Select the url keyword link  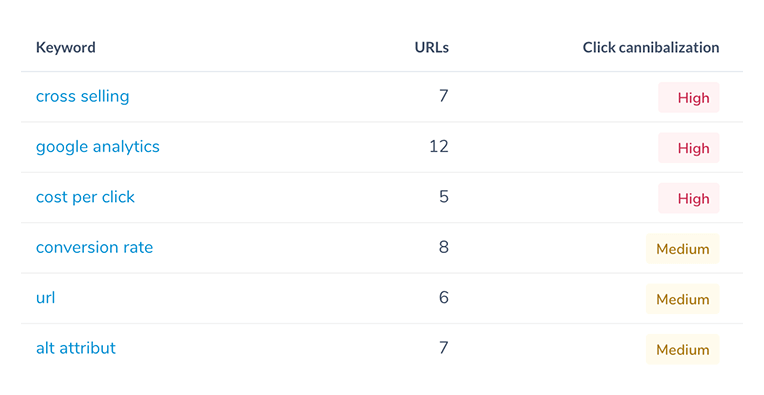click(45, 298)
